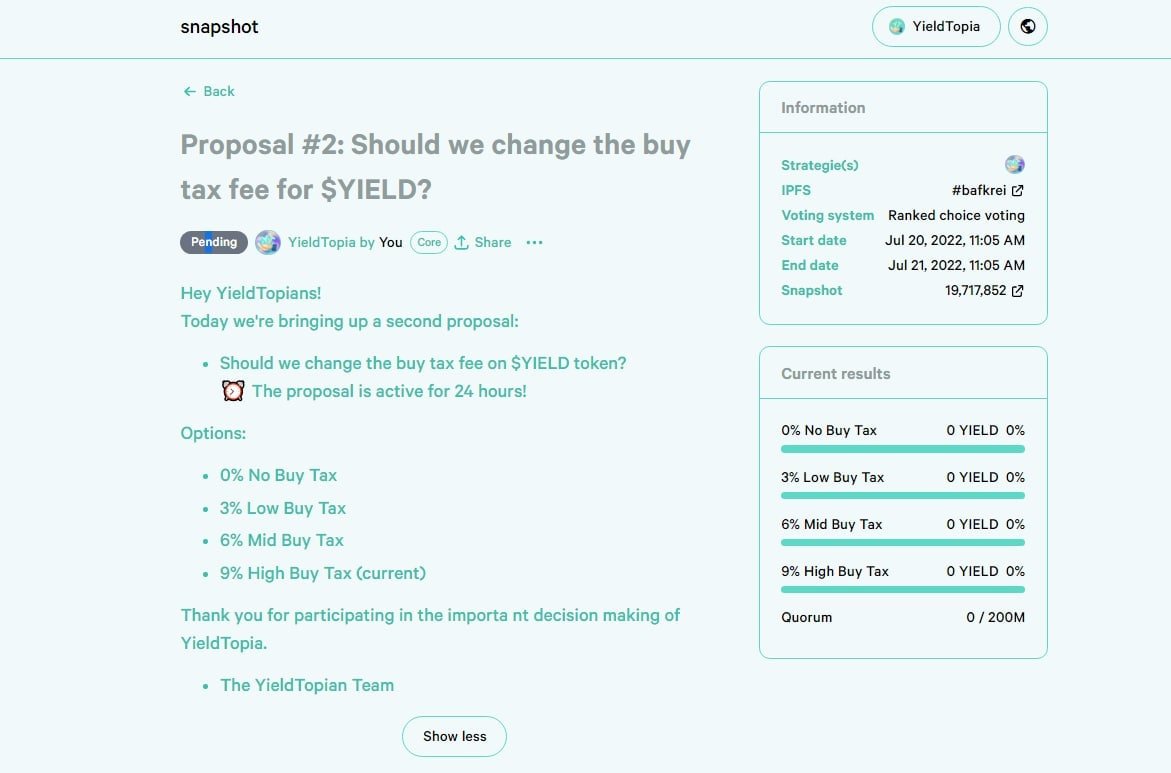Collapse proposal text with Show less
1171x773 pixels.
[454, 736]
